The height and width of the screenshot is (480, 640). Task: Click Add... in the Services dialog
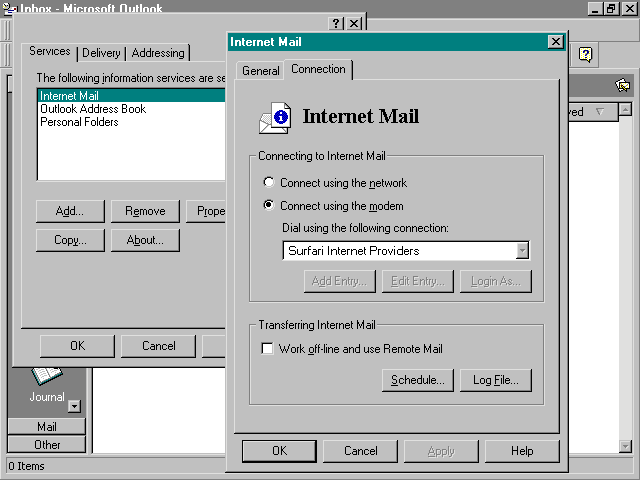[70, 211]
